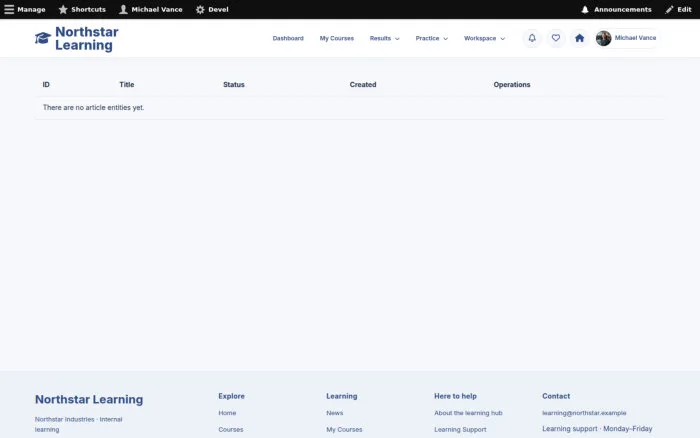The image size is (700, 438).
Task: Expand the Results dropdown chevron
Action: click(x=397, y=39)
